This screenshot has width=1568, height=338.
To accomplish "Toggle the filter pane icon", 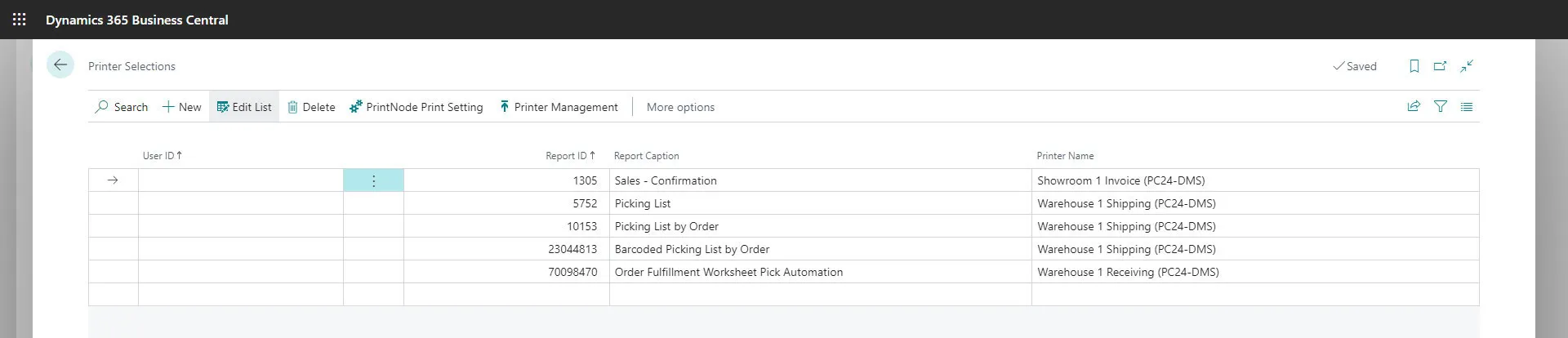I will coord(1441,107).
